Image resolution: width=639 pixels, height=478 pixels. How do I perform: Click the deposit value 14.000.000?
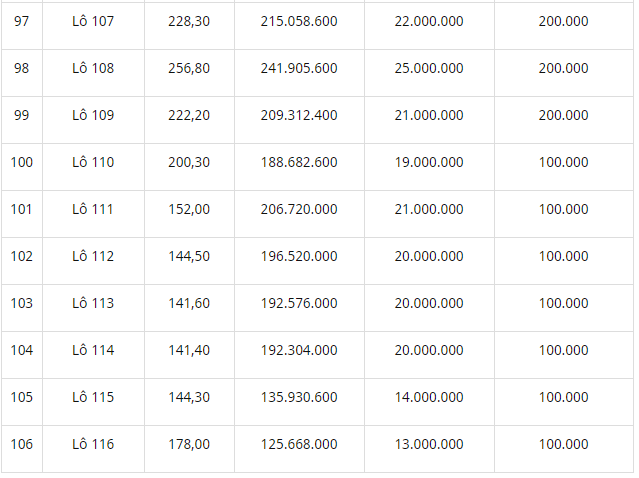(429, 397)
